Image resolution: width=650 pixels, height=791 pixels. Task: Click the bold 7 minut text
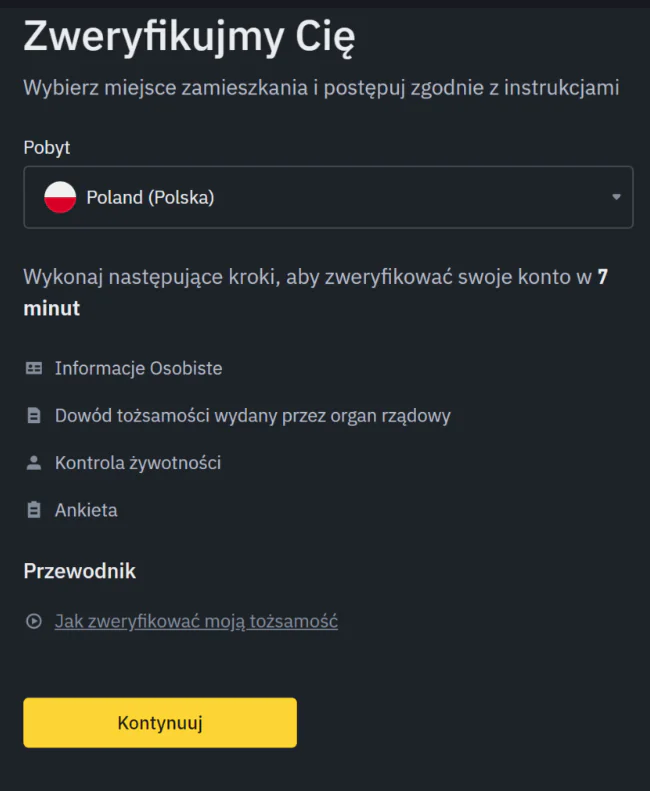point(52,309)
